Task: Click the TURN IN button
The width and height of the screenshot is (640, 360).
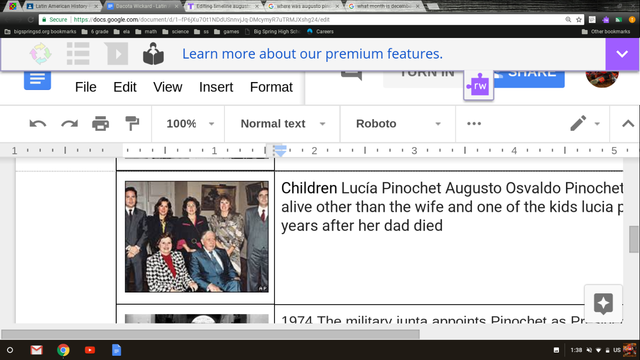Action: (424, 79)
